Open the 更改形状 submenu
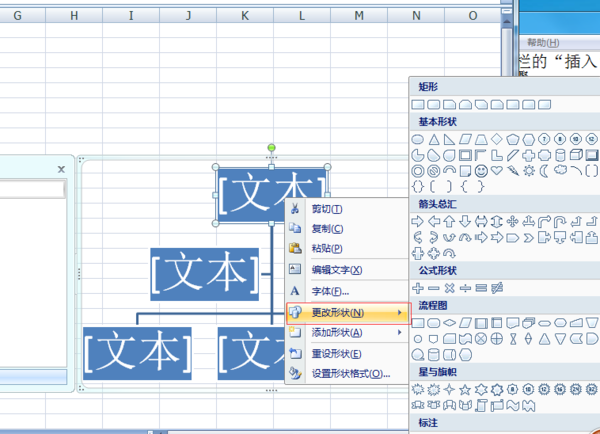This screenshot has height=434, width=600. coord(348,313)
